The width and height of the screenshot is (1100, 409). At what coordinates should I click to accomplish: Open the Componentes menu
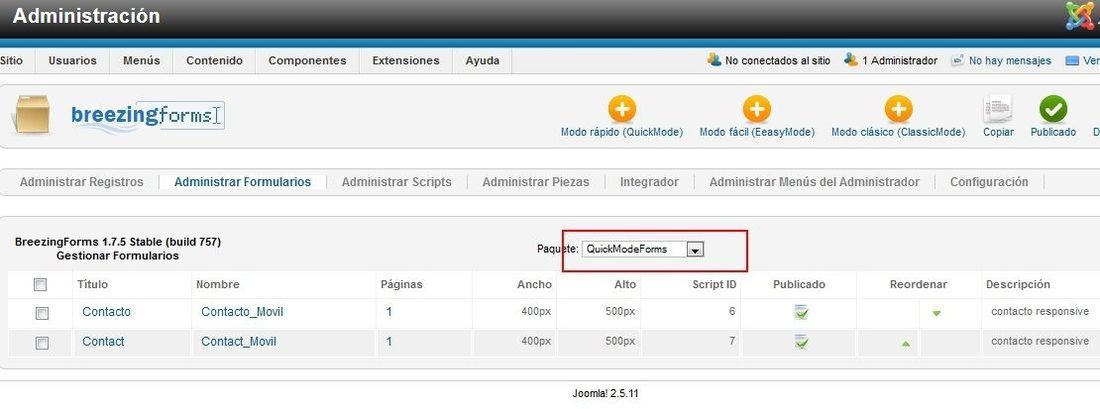pyautogui.click(x=307, y=60)
